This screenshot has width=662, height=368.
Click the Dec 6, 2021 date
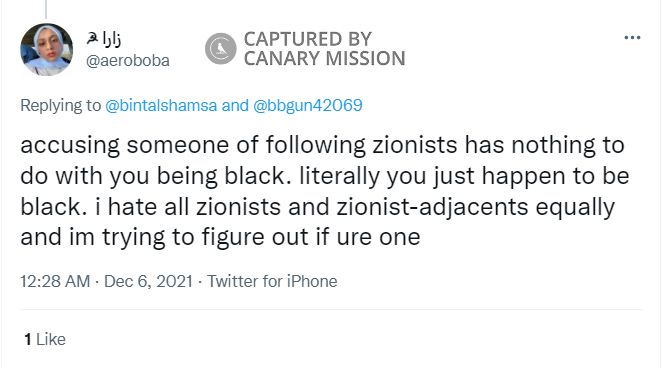click(x=148, y=281)
